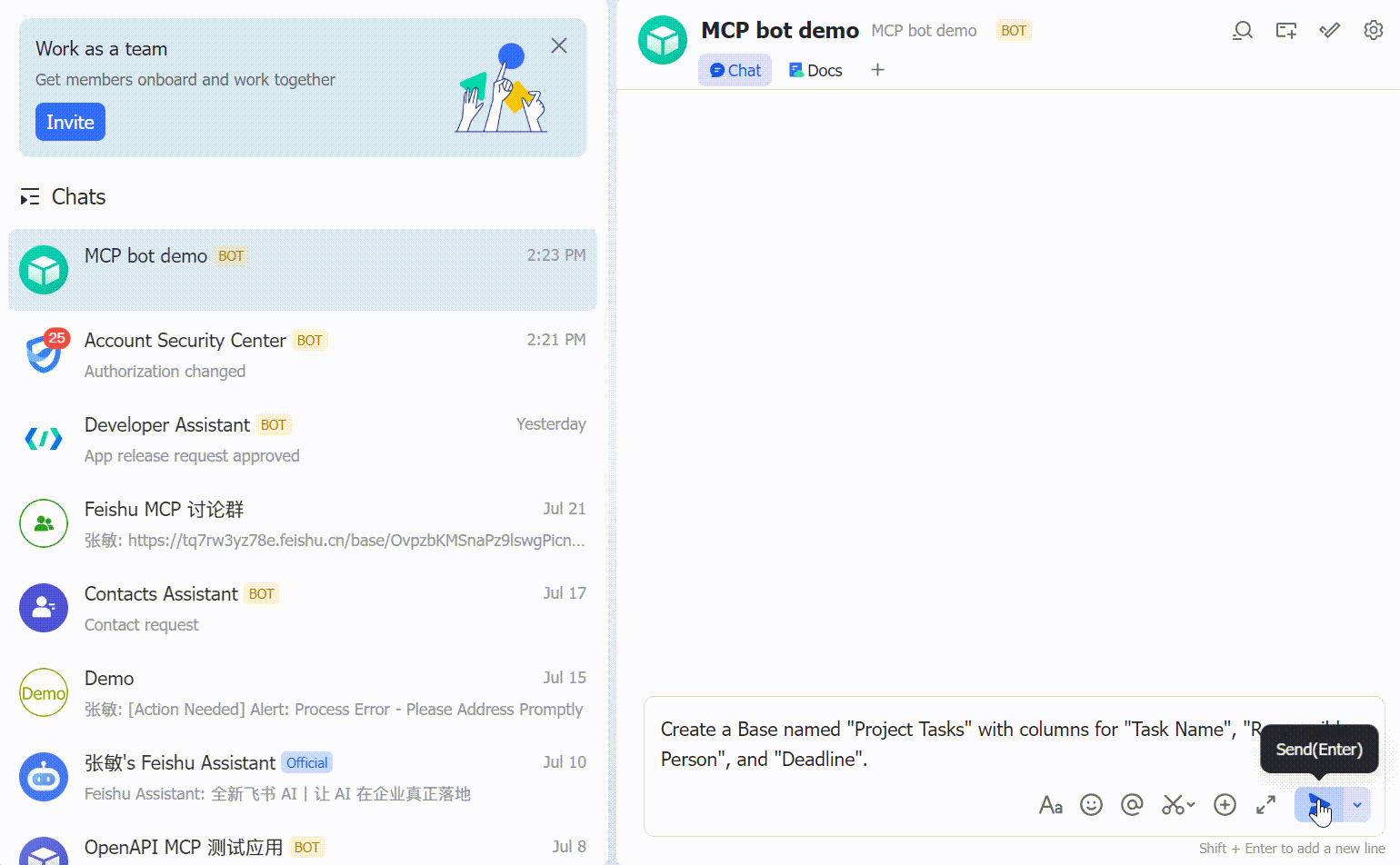Open the plus attachment menu in composer
Screen dimensions: 1400x865
tap(1225, 805)
